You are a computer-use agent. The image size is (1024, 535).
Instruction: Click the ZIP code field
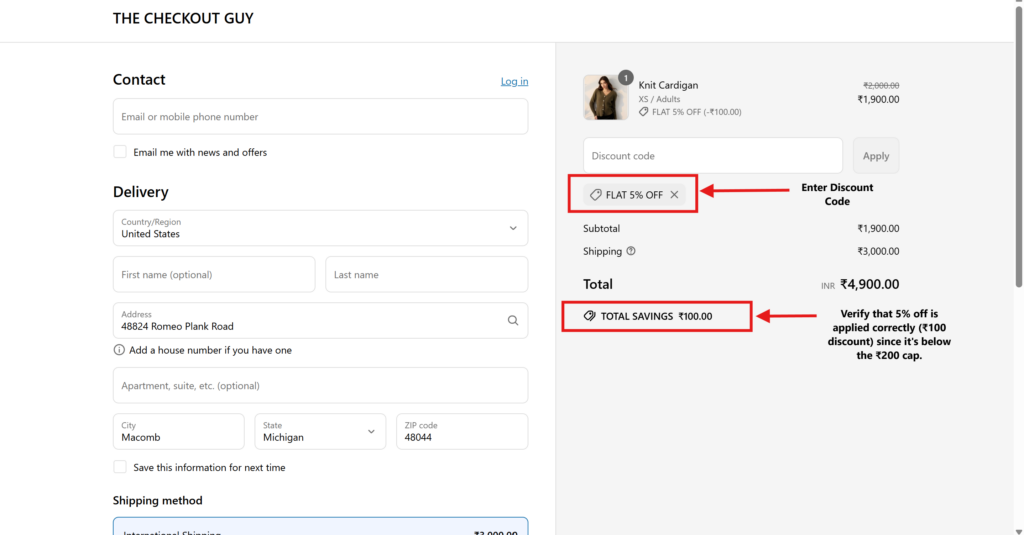click(461, 432)
